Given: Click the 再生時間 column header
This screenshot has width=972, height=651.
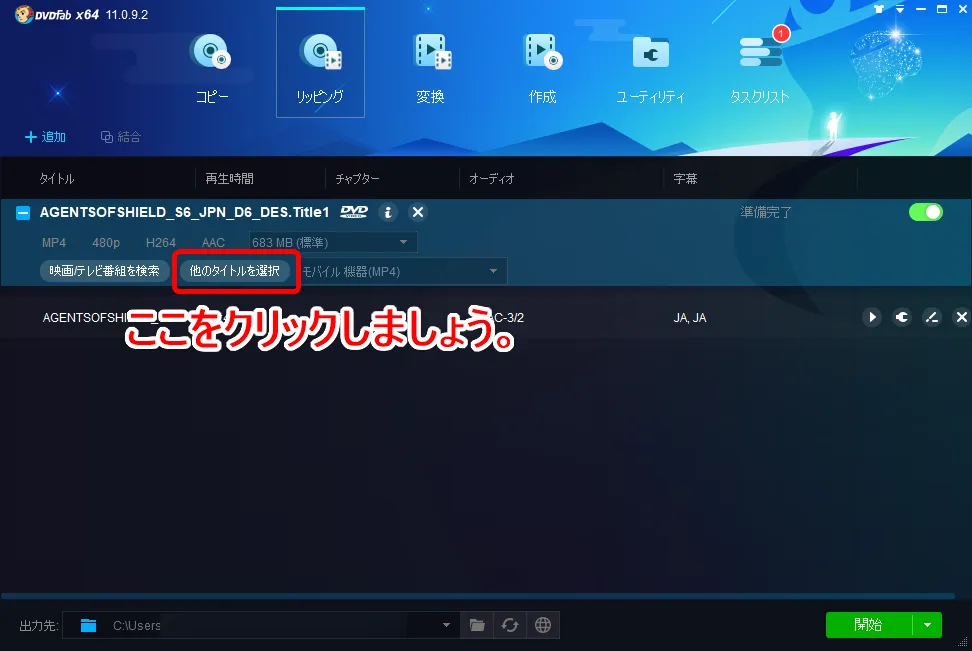Looking at the screenshot, I should [x=229, y=179].
